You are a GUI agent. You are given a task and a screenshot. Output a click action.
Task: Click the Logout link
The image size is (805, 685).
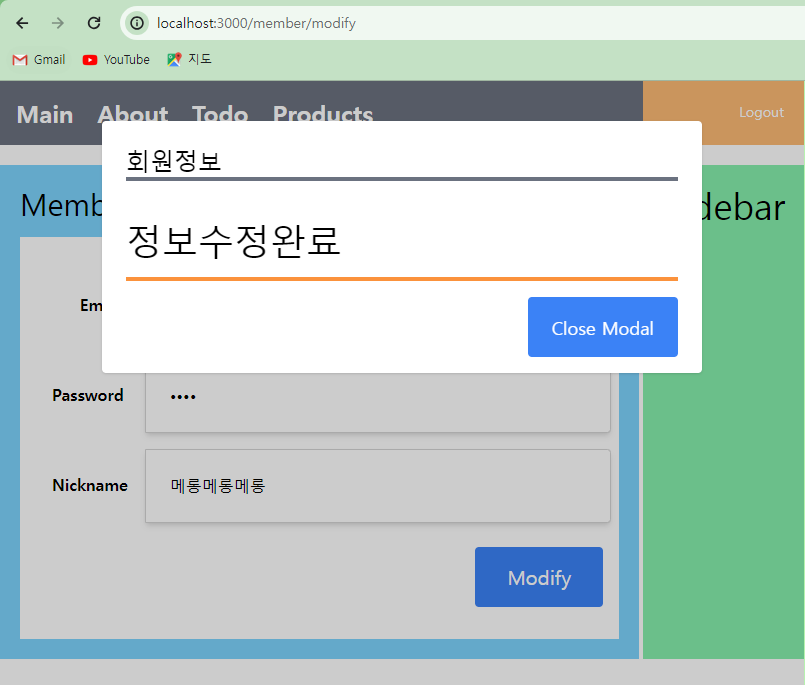(761, 112)
